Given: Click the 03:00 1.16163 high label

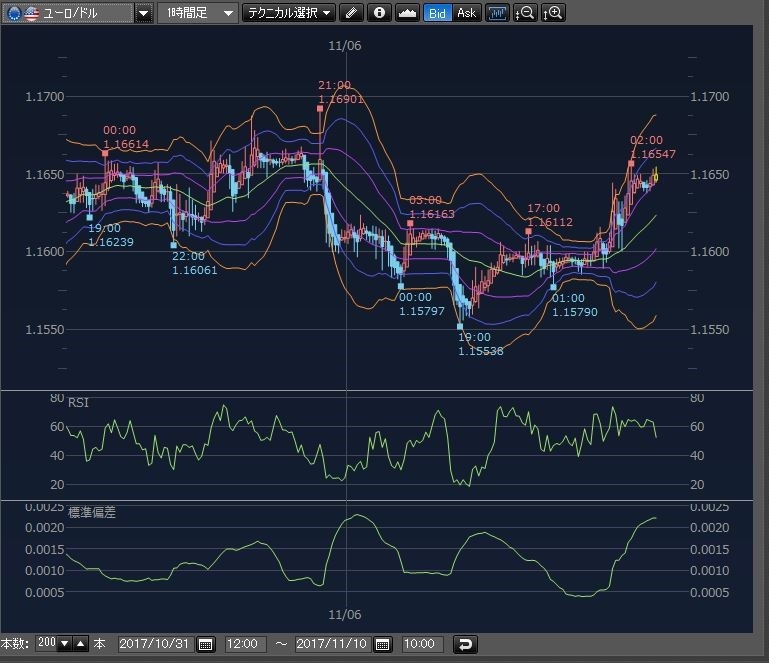Looking at the screenshot, I should (432, 207).
